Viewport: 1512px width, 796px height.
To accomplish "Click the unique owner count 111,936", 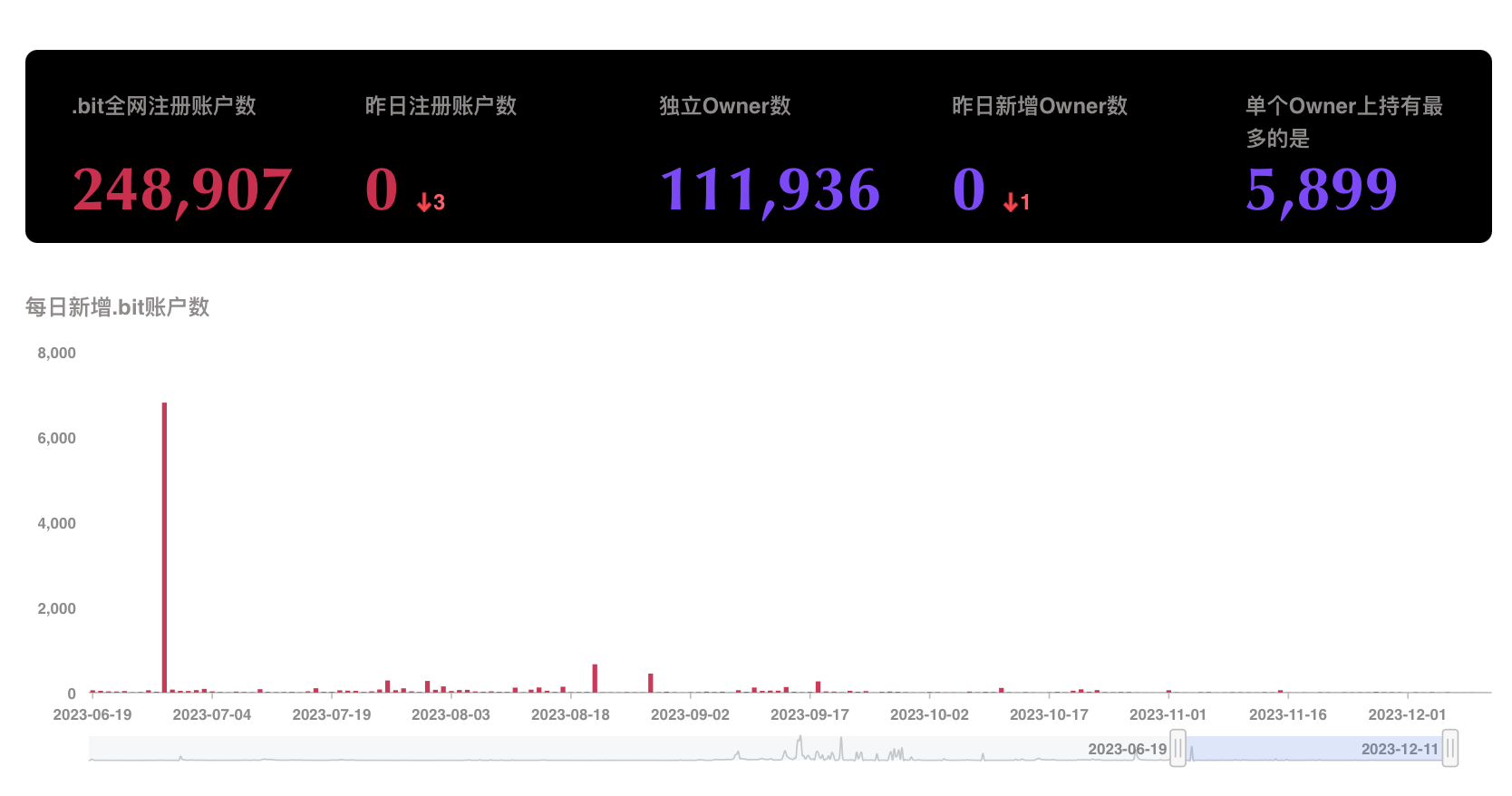I will pos(770,190).
